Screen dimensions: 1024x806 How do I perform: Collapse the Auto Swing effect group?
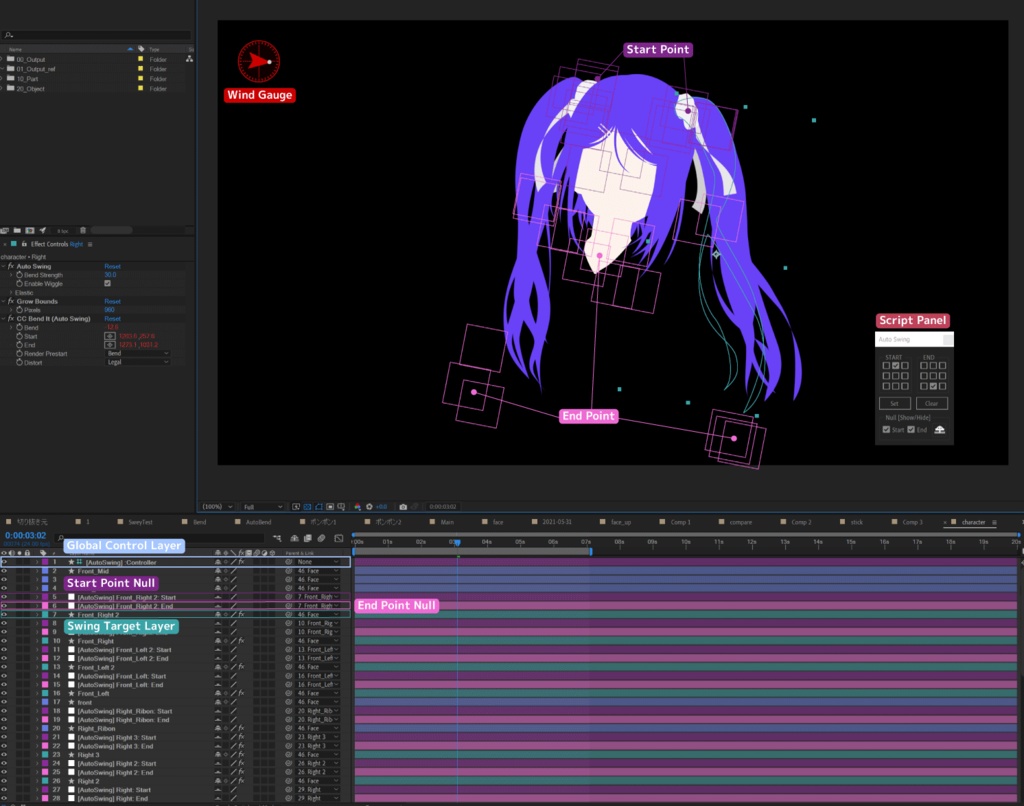3,266
